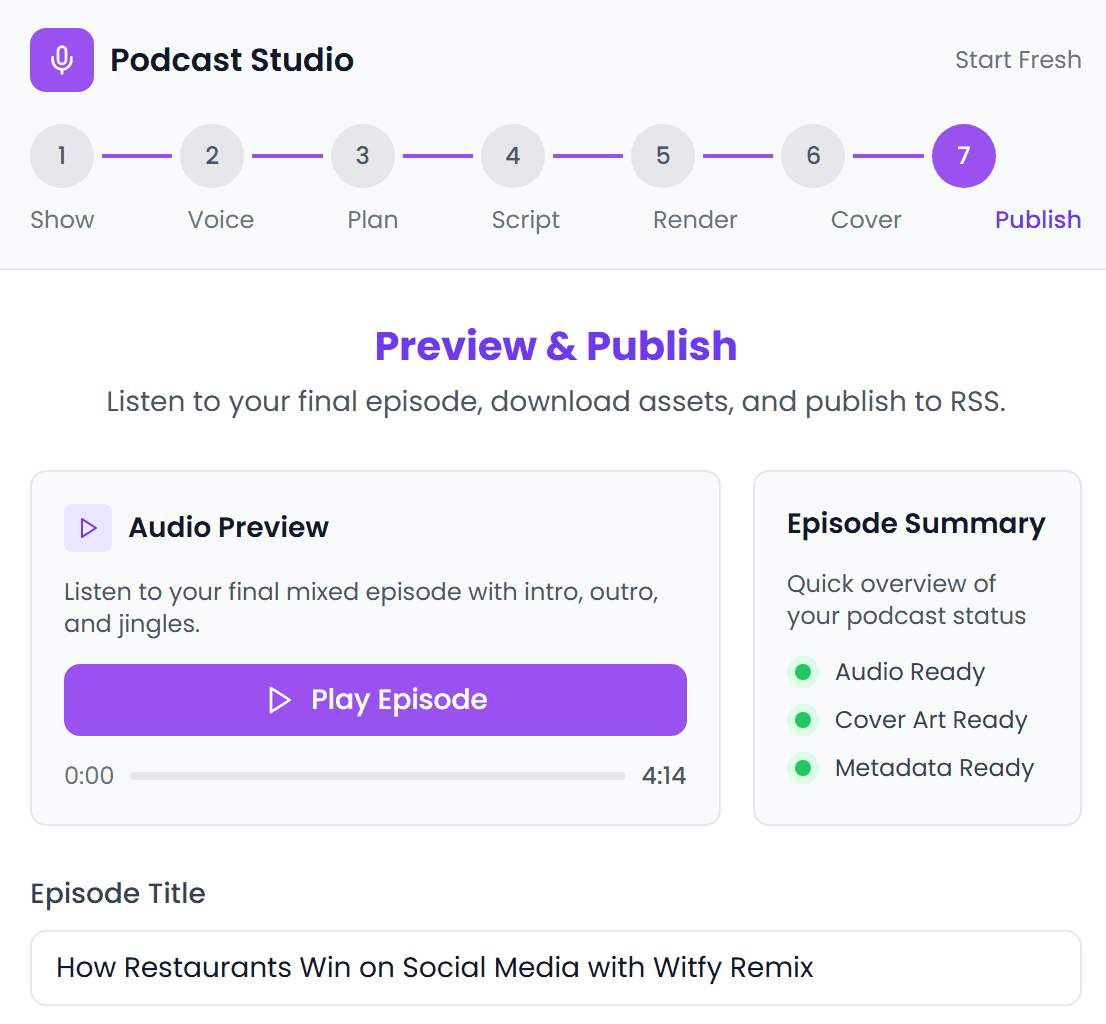Select step 6 Cover circle
This screenshot has width=1106, height=1024.
[812, 156]
